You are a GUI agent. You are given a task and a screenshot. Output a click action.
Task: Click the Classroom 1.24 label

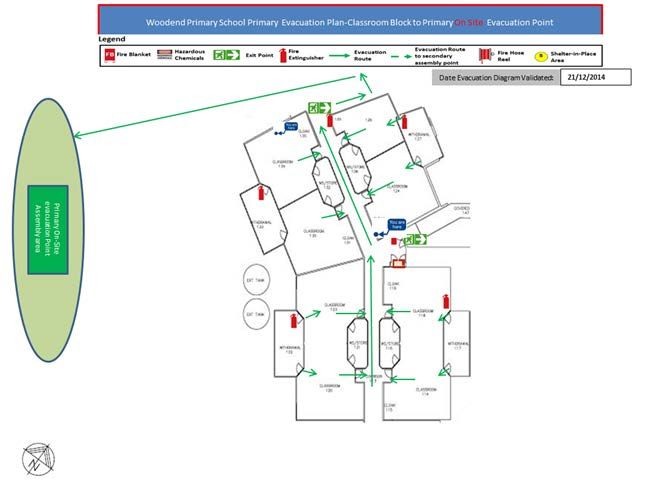coord(397,189)
